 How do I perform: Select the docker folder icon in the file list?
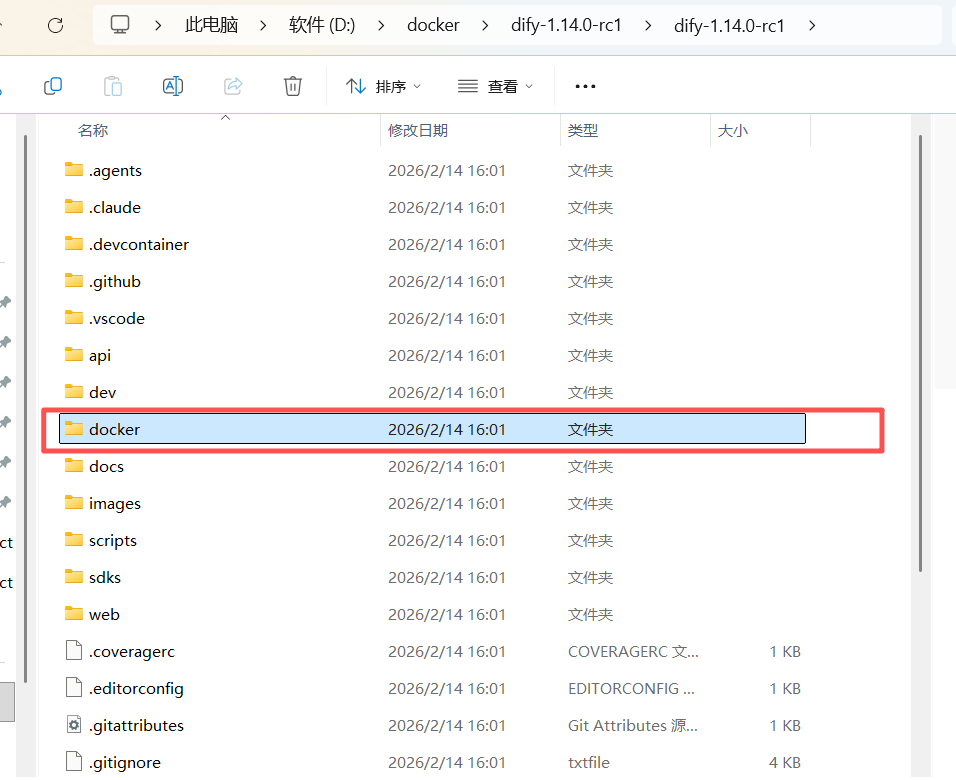point(74,429)
